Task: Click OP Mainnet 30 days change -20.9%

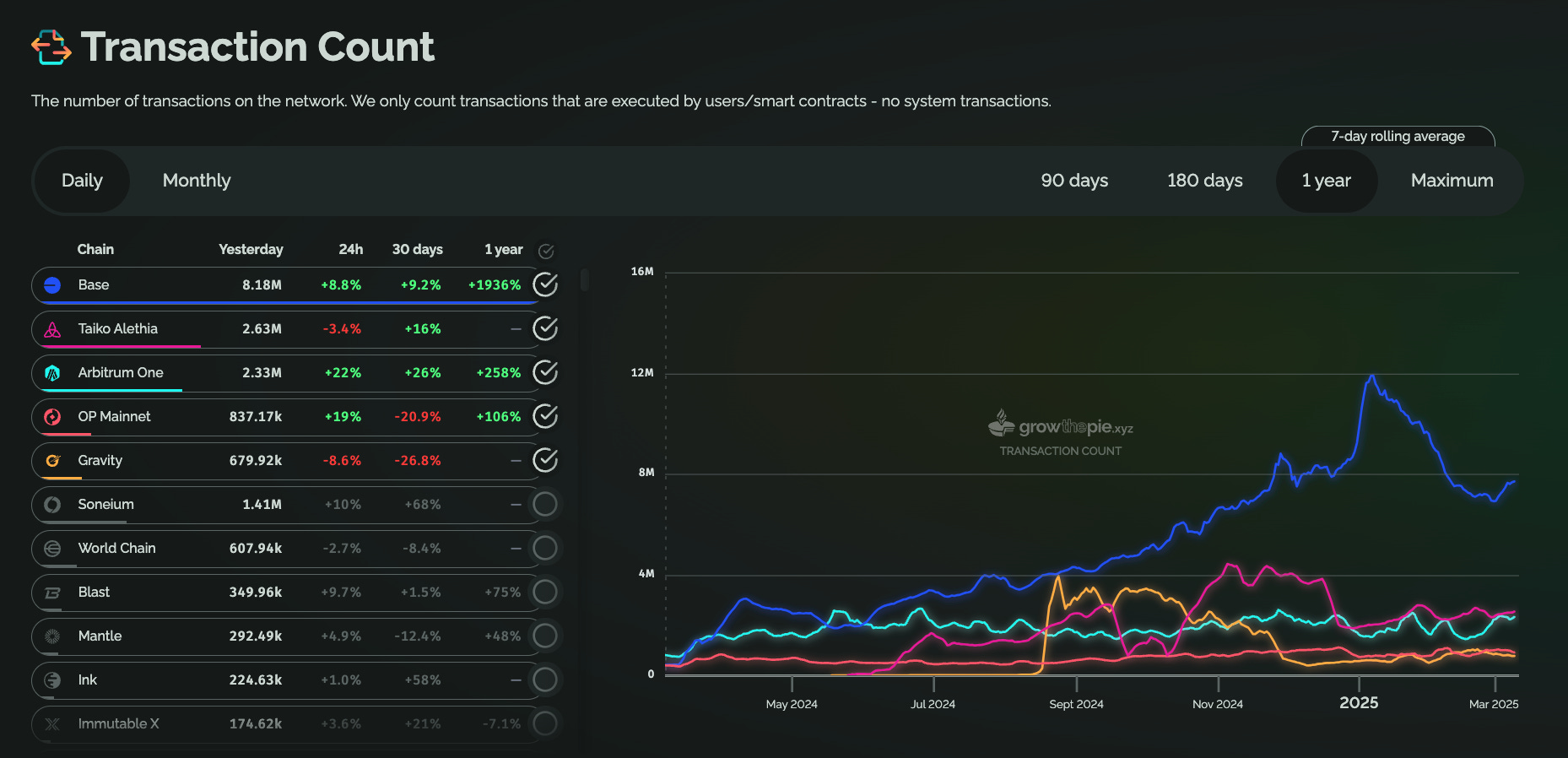Action: pyautogui.click(x=417, y=417)
